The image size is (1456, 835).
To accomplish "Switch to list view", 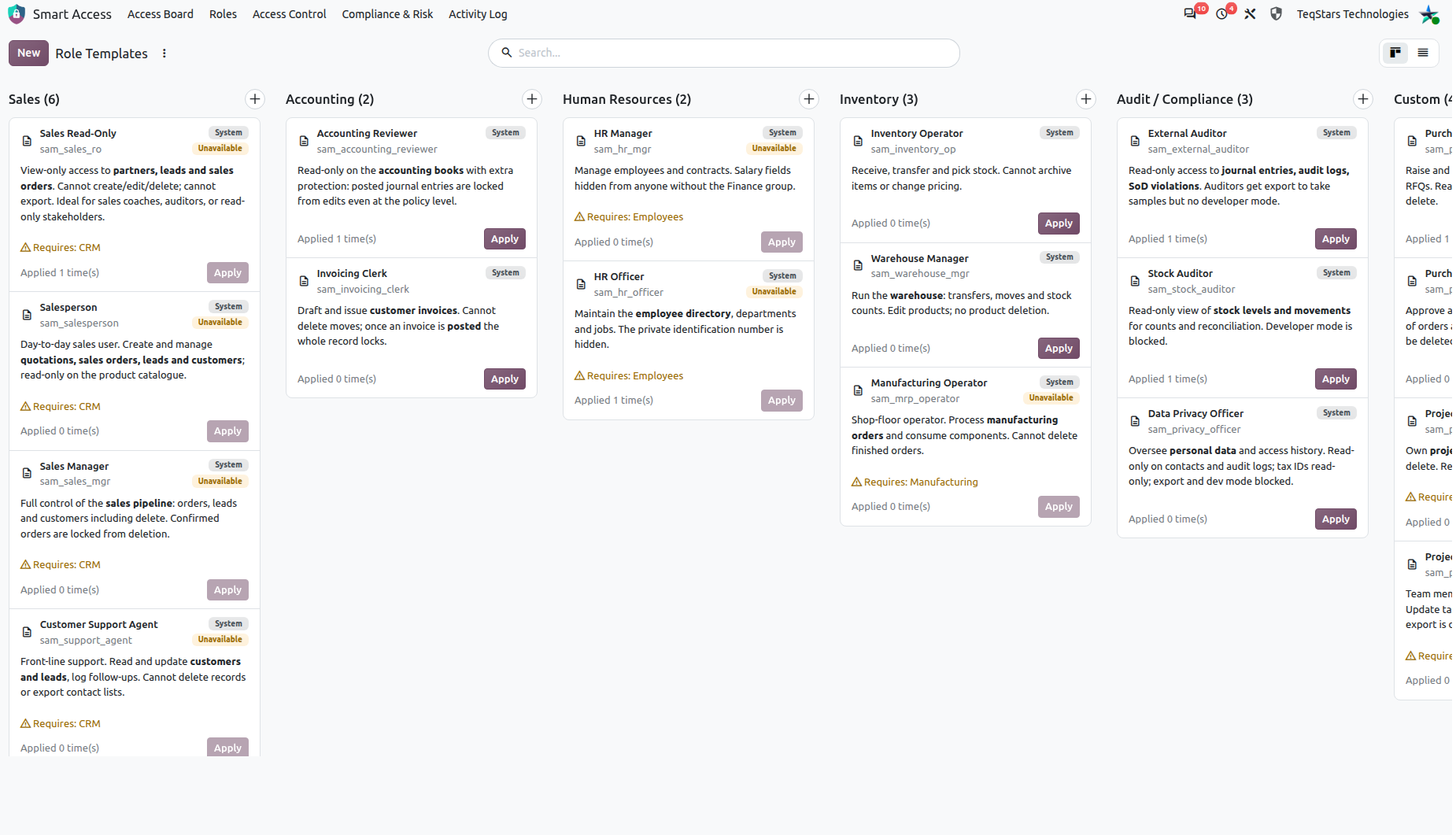I will 1423,53.
